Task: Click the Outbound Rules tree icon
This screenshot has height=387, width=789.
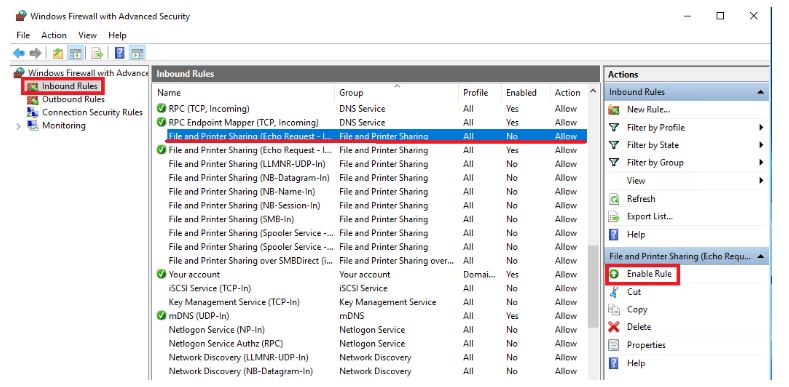Action: coord(33,100)
